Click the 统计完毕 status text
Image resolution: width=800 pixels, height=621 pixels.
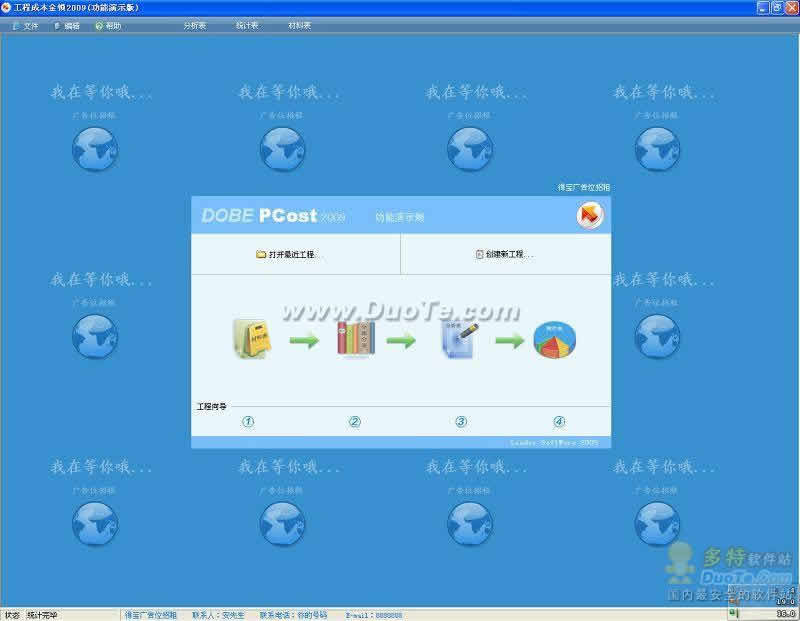tap(42, 615)
